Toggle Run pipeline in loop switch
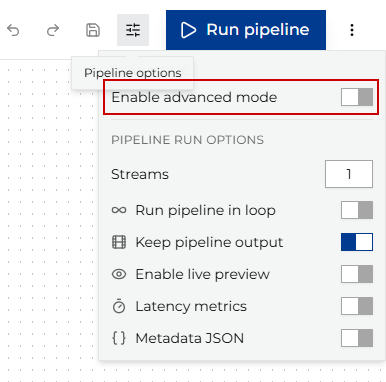The image size is (386, 382). click(357, 210)
